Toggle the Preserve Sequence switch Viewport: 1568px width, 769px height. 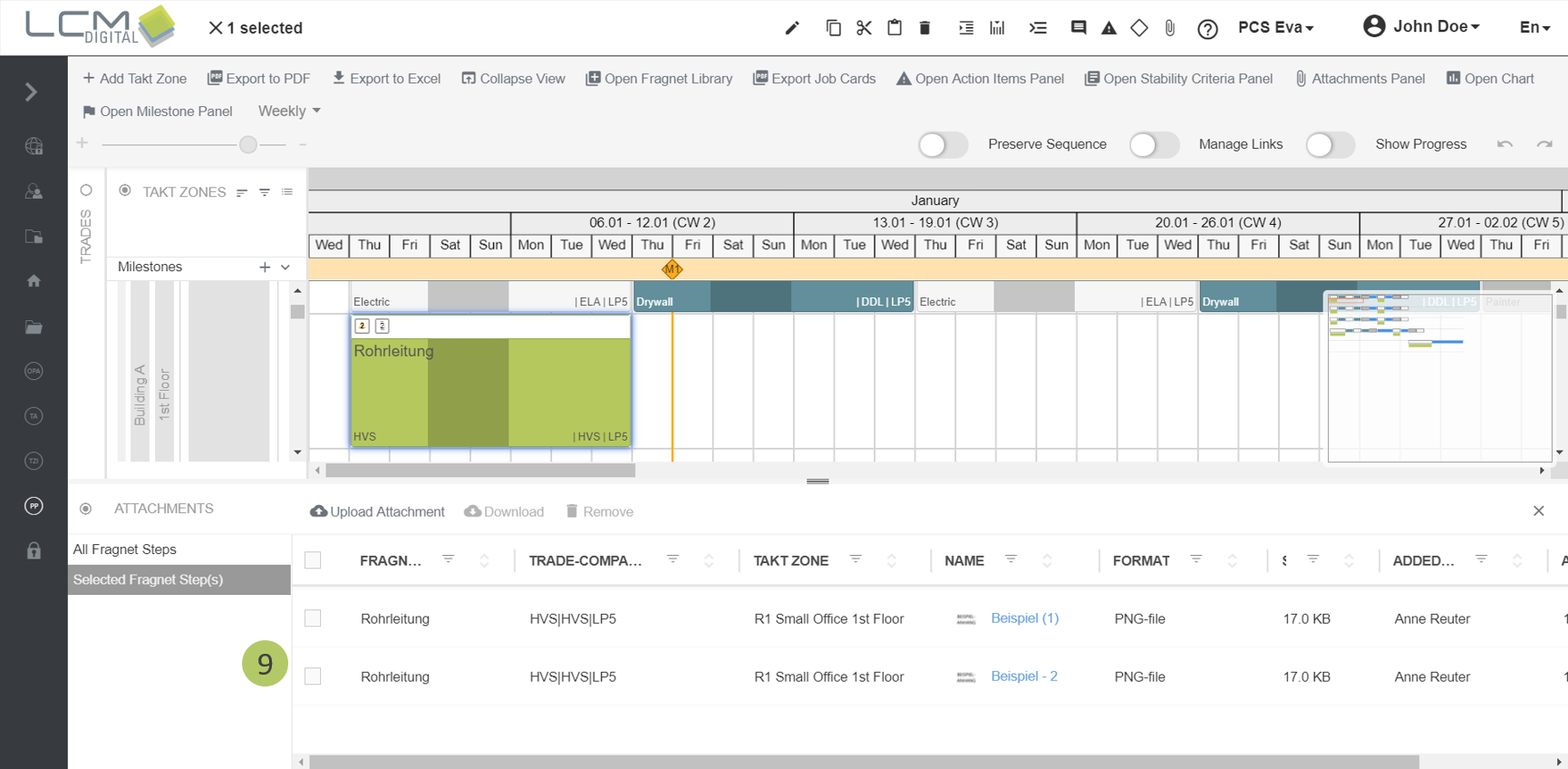click(943, 145)
